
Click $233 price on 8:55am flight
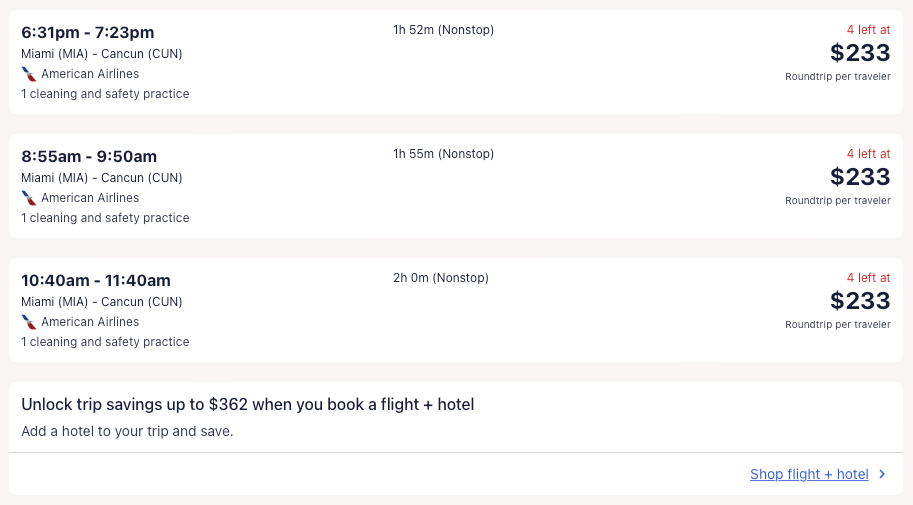point(860,177)
